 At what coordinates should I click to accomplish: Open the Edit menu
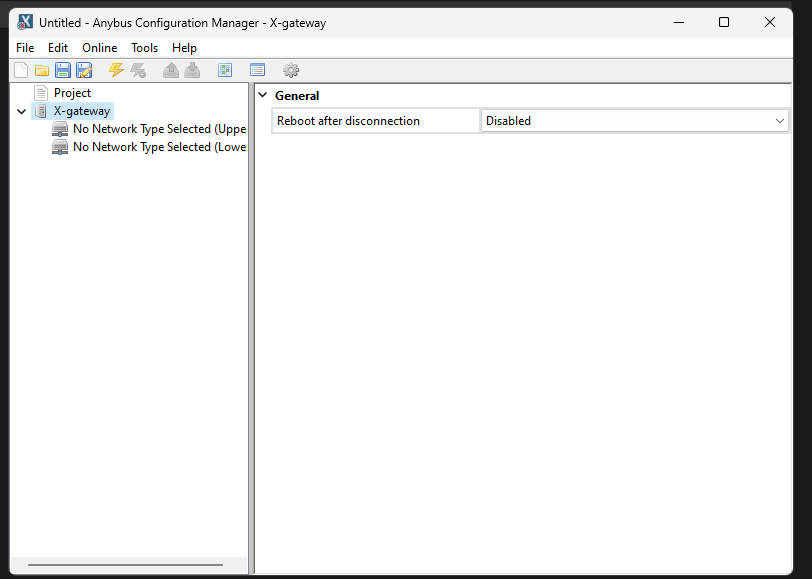58,48
